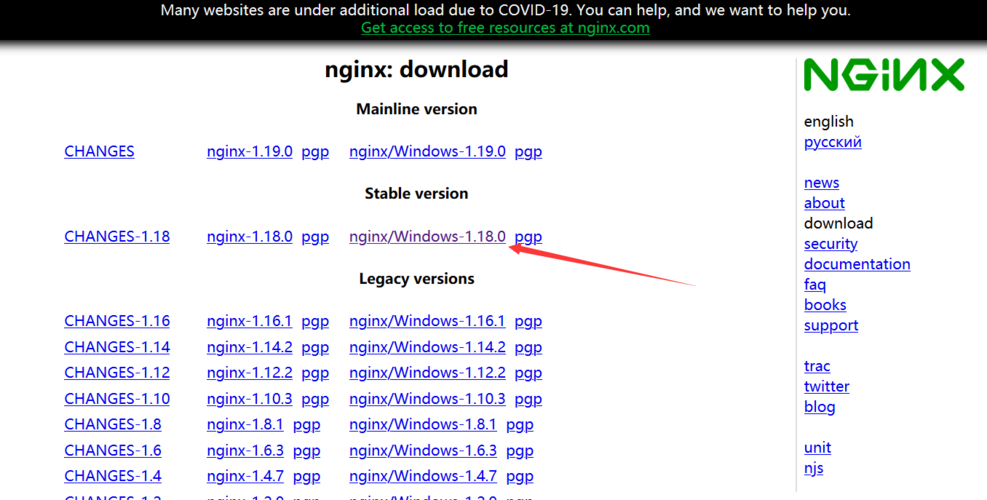The height and width of the screenshot is (500, 987).
Task: Download nginx-1.18.0 source
Action: click(x=249, y=237)
